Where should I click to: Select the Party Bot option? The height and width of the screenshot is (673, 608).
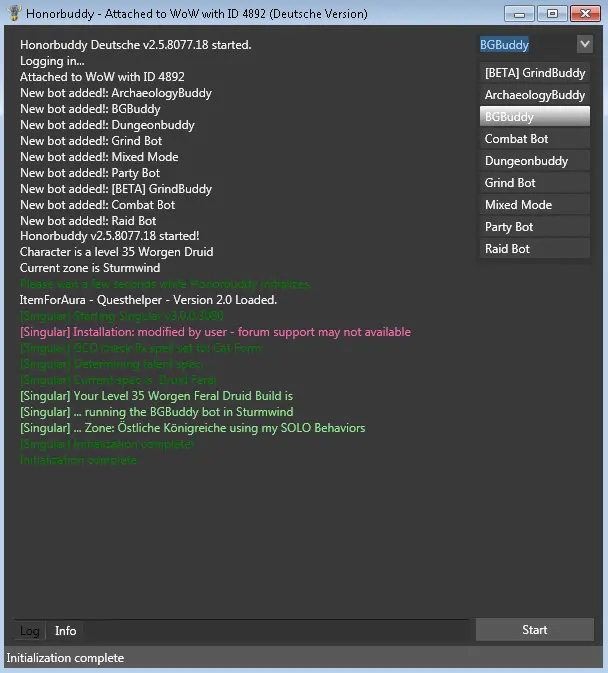(534, 227)
